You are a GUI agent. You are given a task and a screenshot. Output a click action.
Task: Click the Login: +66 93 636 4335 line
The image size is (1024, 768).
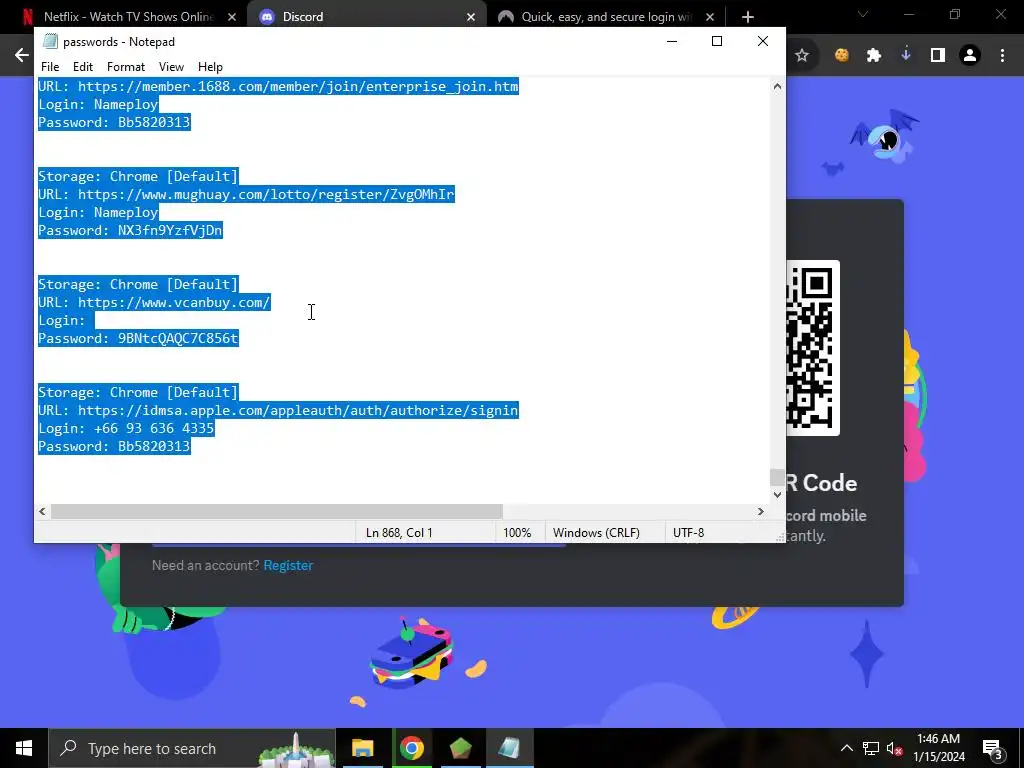(126, 428)
